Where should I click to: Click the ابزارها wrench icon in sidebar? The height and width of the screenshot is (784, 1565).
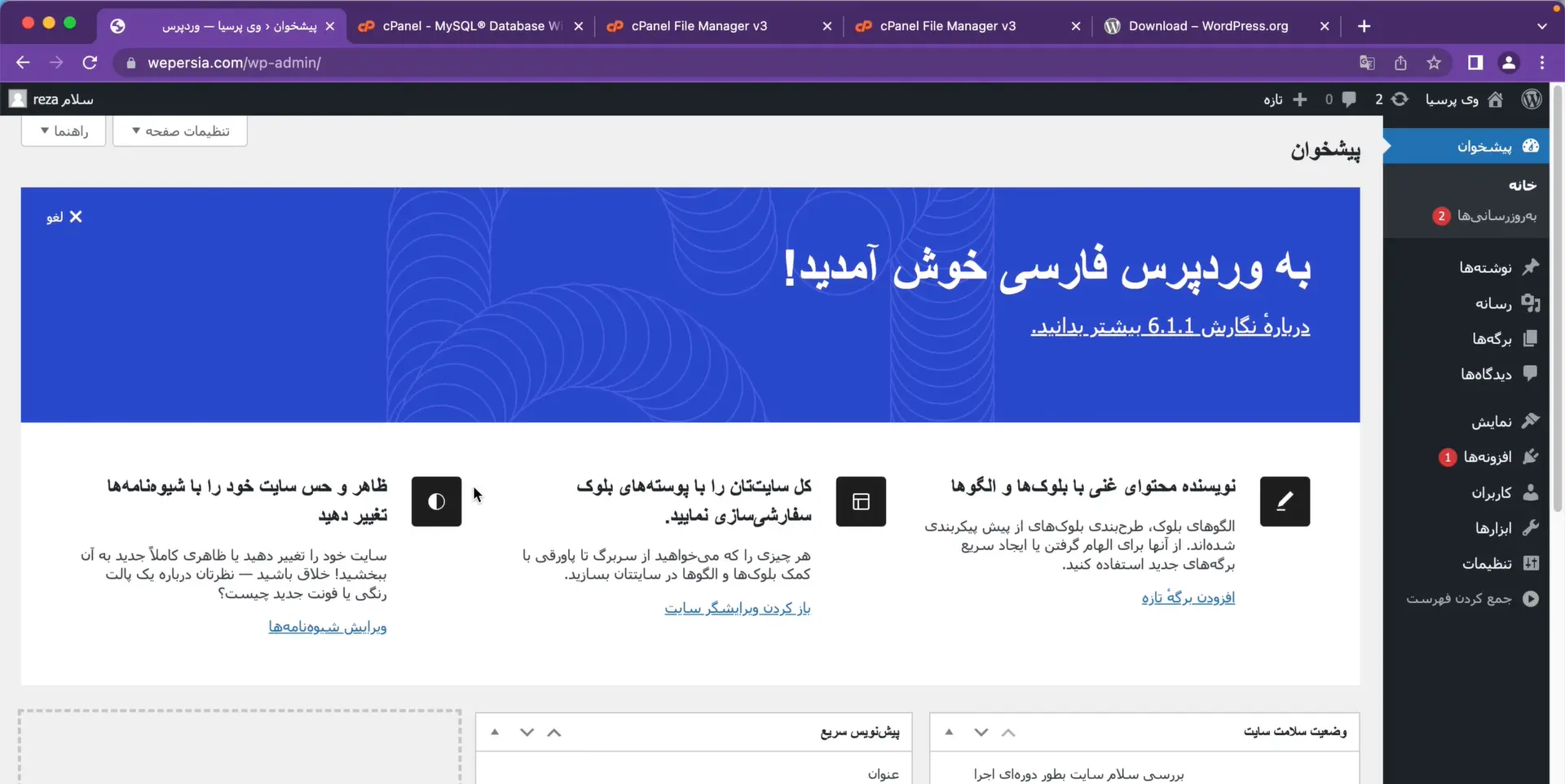pos(1531,527)
